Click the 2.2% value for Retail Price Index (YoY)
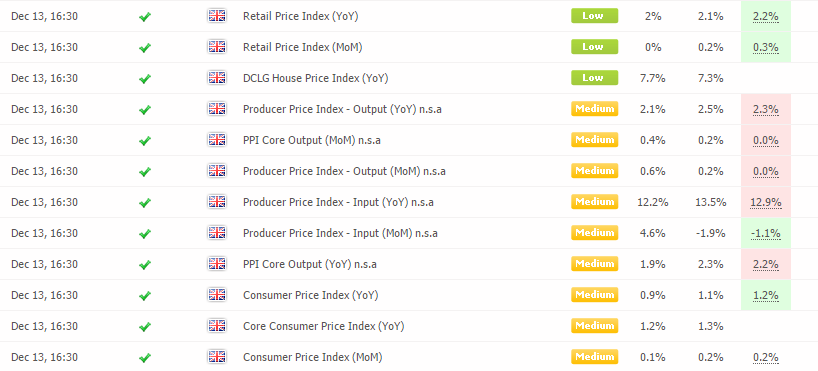This screenshot has width=818, height=371. 766,16
